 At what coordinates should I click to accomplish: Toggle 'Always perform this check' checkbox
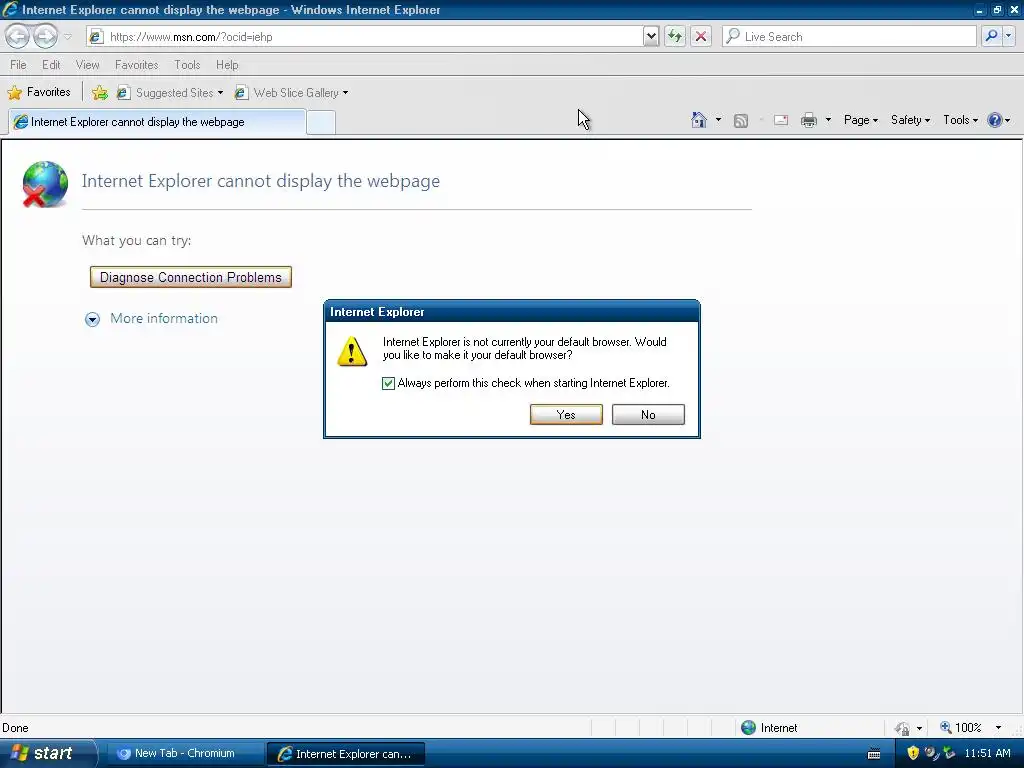(x=388, y=383)
